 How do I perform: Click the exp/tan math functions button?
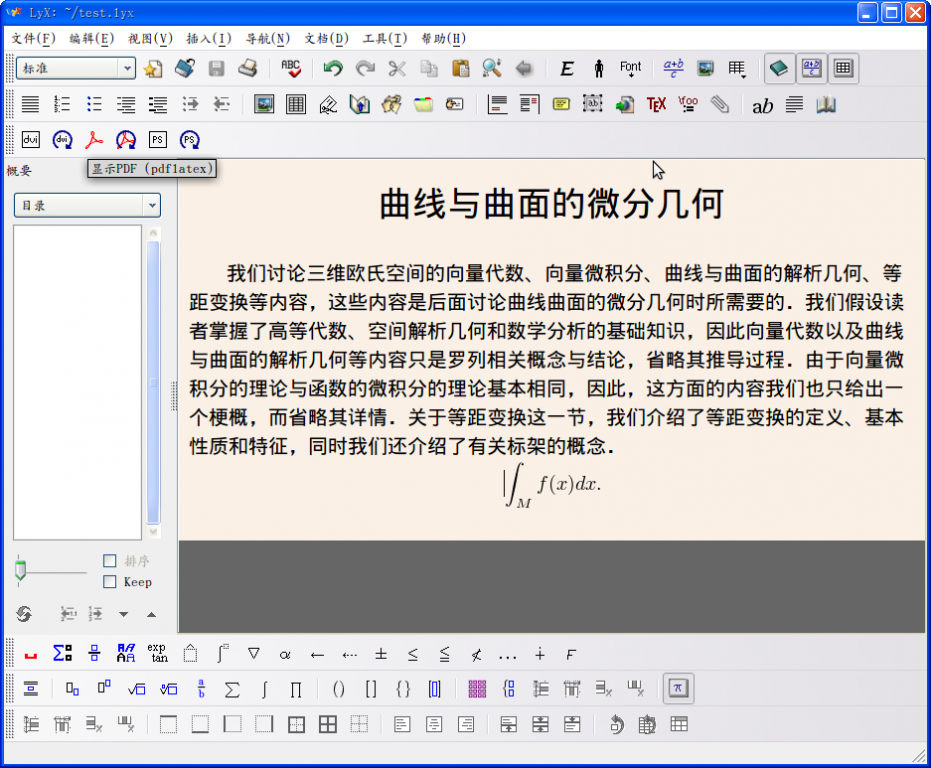point(158,655)
